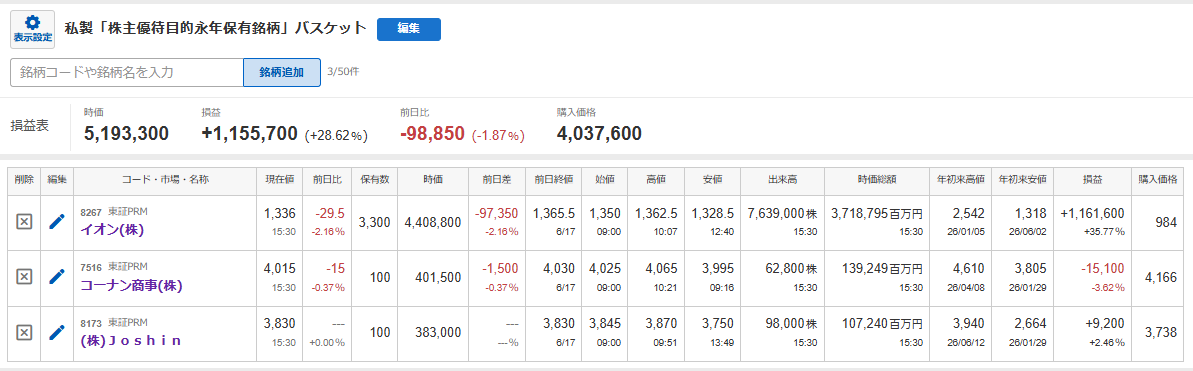Open the イオン(株) stock link
Image resolution: width=1193 pixels, height=371 pixels.
113,229
